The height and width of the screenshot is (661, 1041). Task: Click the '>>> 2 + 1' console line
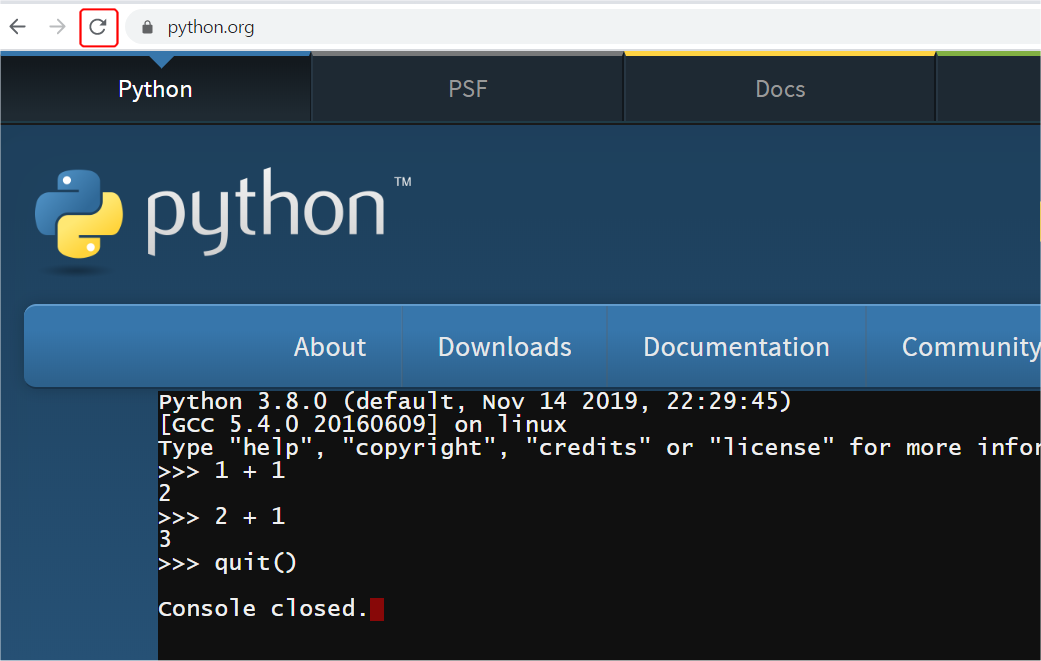pos(222,516)
